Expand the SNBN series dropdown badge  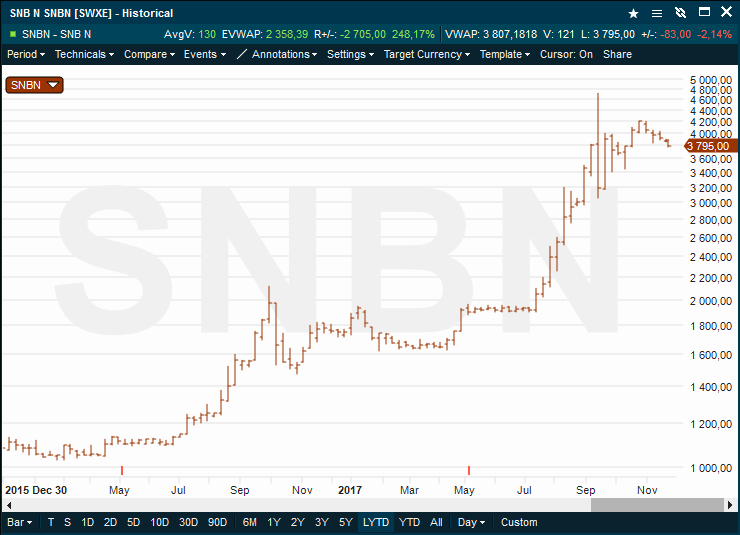[34, 85]
